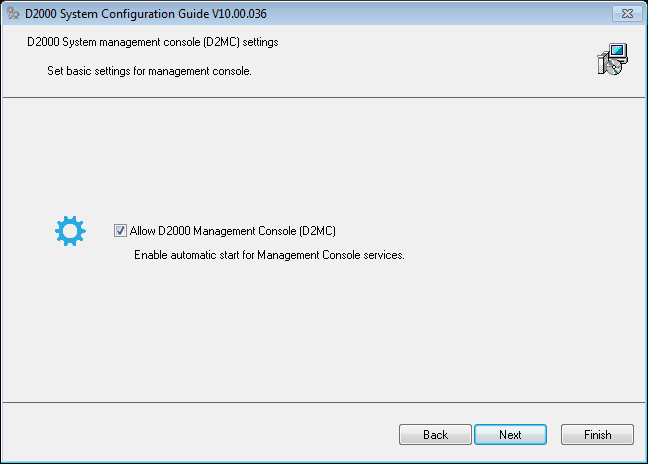Click the installer computer icon in header
Image resolution: width=648 pixels, height=464 pixels.
point(611,60)
